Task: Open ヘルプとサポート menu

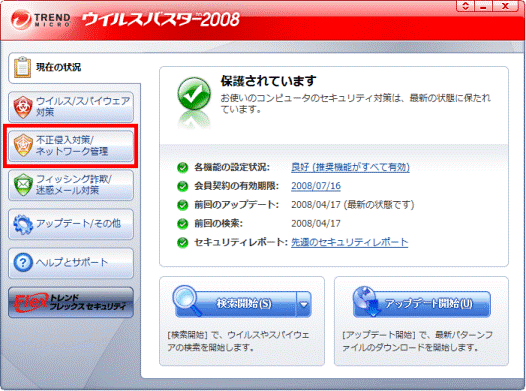Action: [71, 263]
